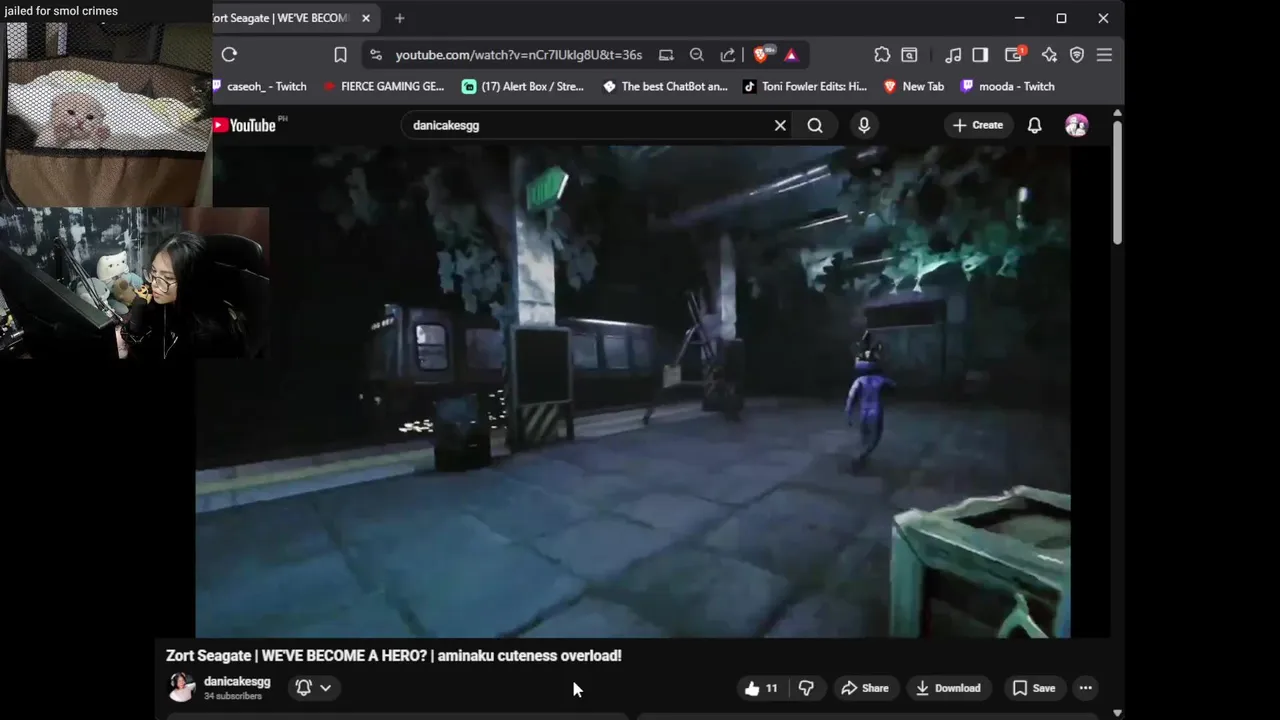
Task: Open the New Tab bookmark
Action: point(914,87)
